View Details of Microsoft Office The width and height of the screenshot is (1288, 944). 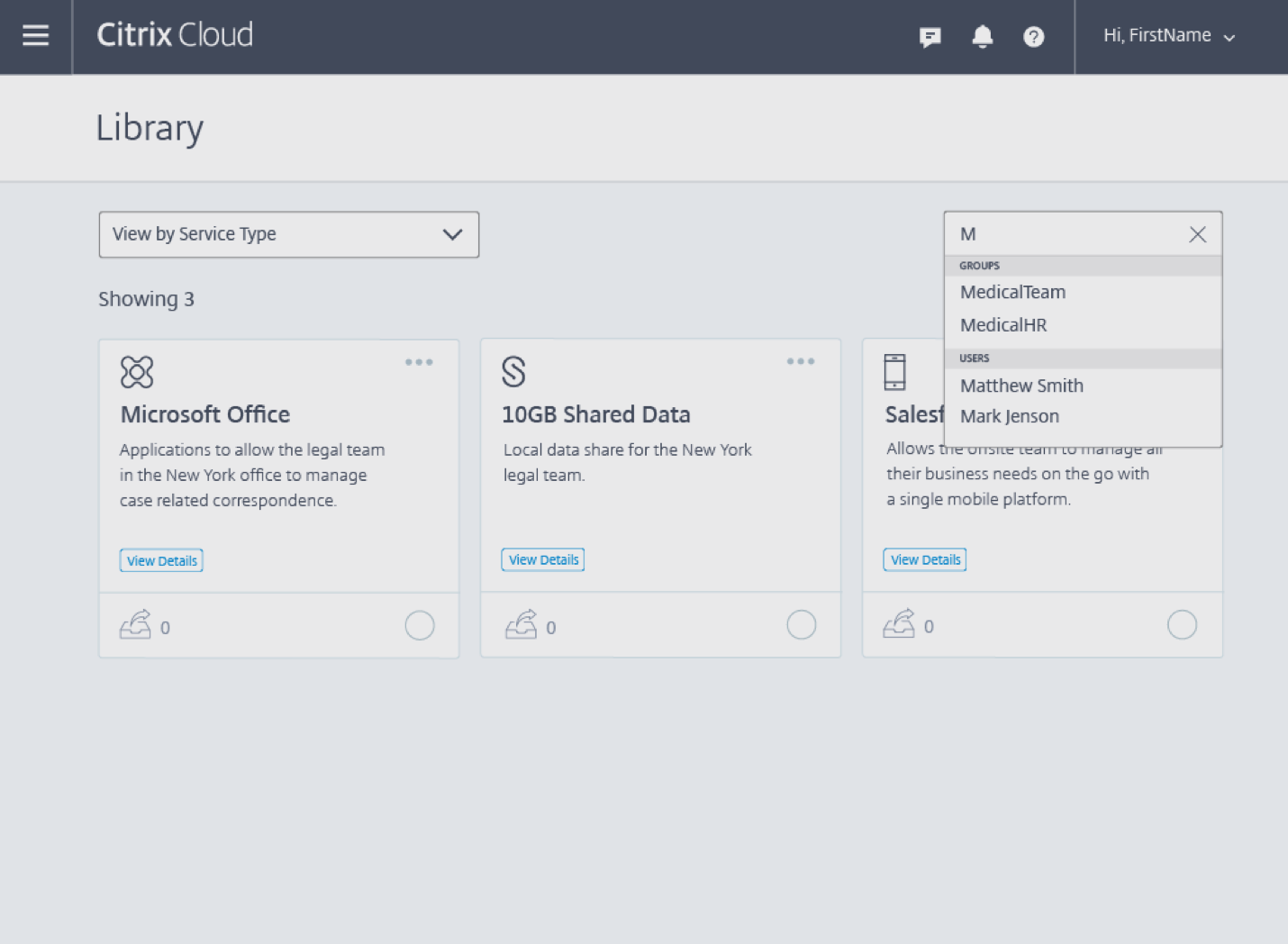tap(161, 560)
